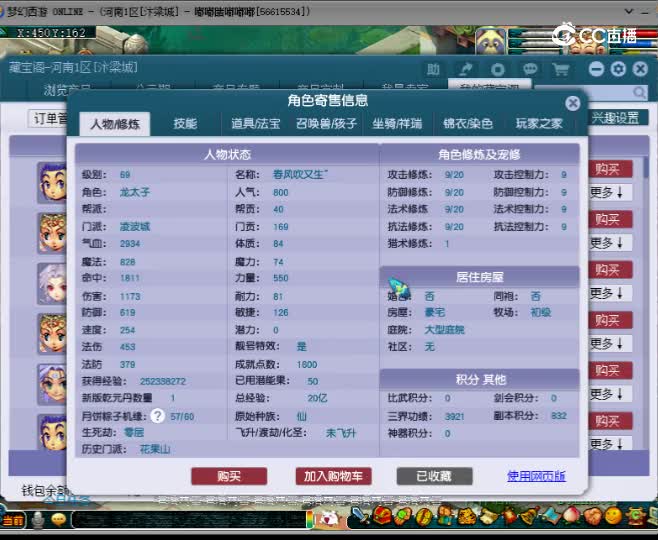Open the 道具/法宝 tab
658x540 pixels.
pos(256,123)
